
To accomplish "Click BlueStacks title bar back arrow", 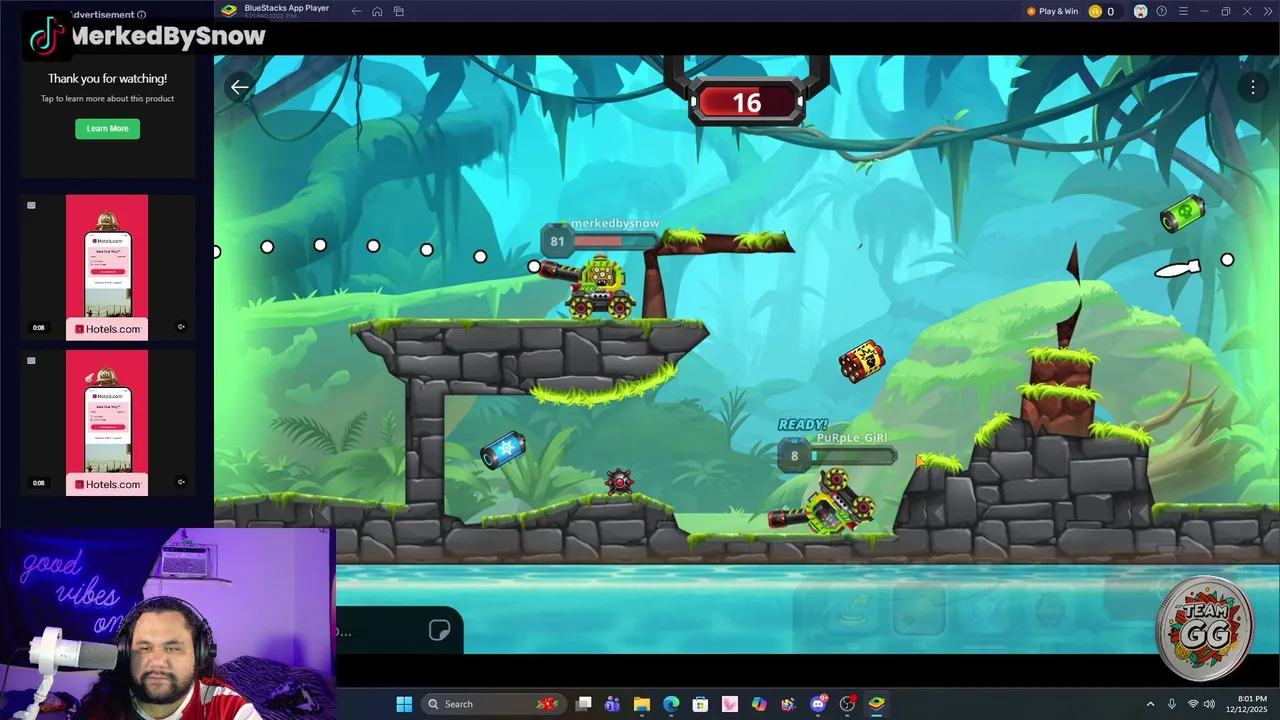I will pyautogui.click(x=356, y=11).
